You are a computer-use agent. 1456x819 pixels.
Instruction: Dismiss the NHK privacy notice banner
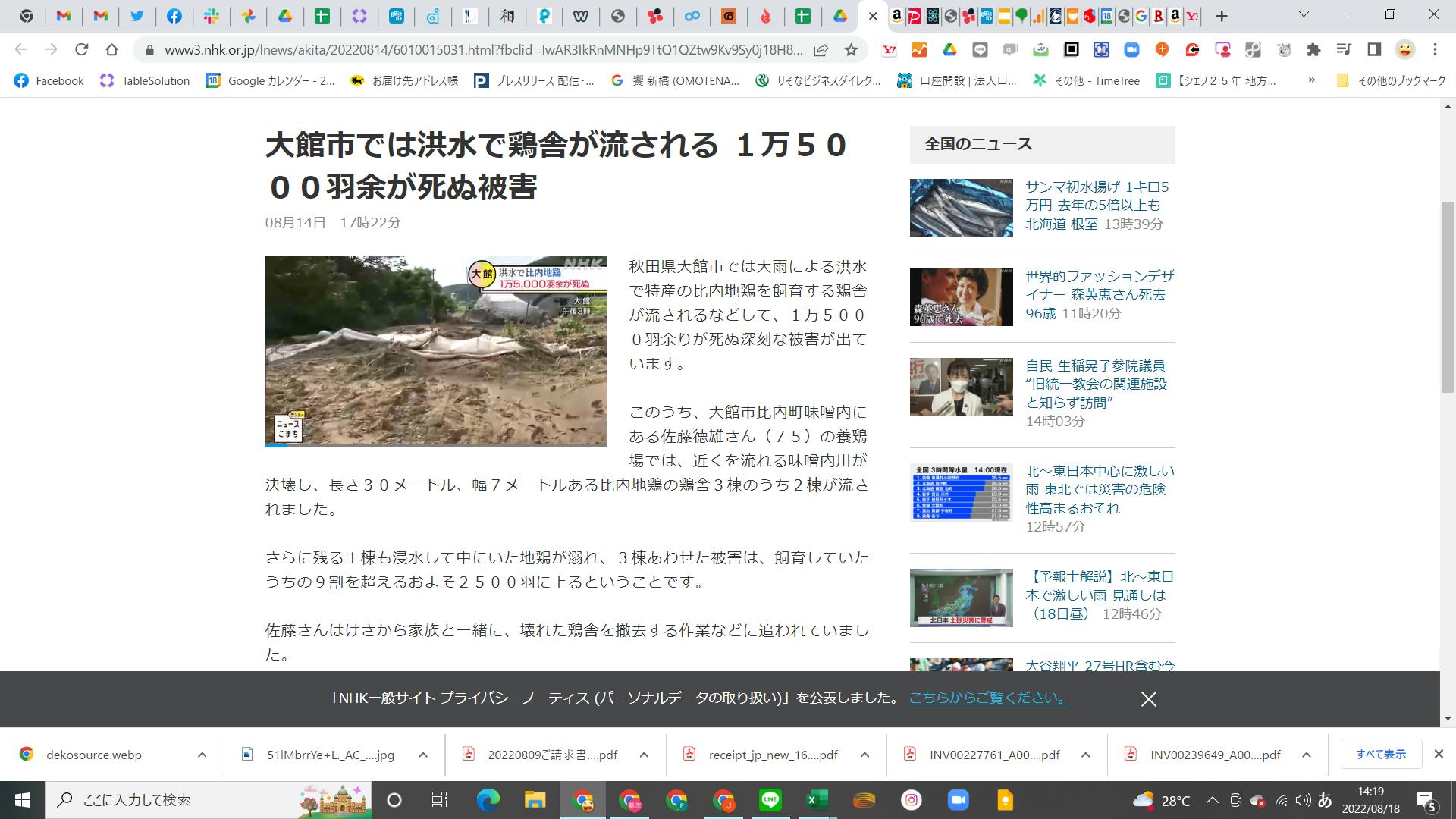1148,699
